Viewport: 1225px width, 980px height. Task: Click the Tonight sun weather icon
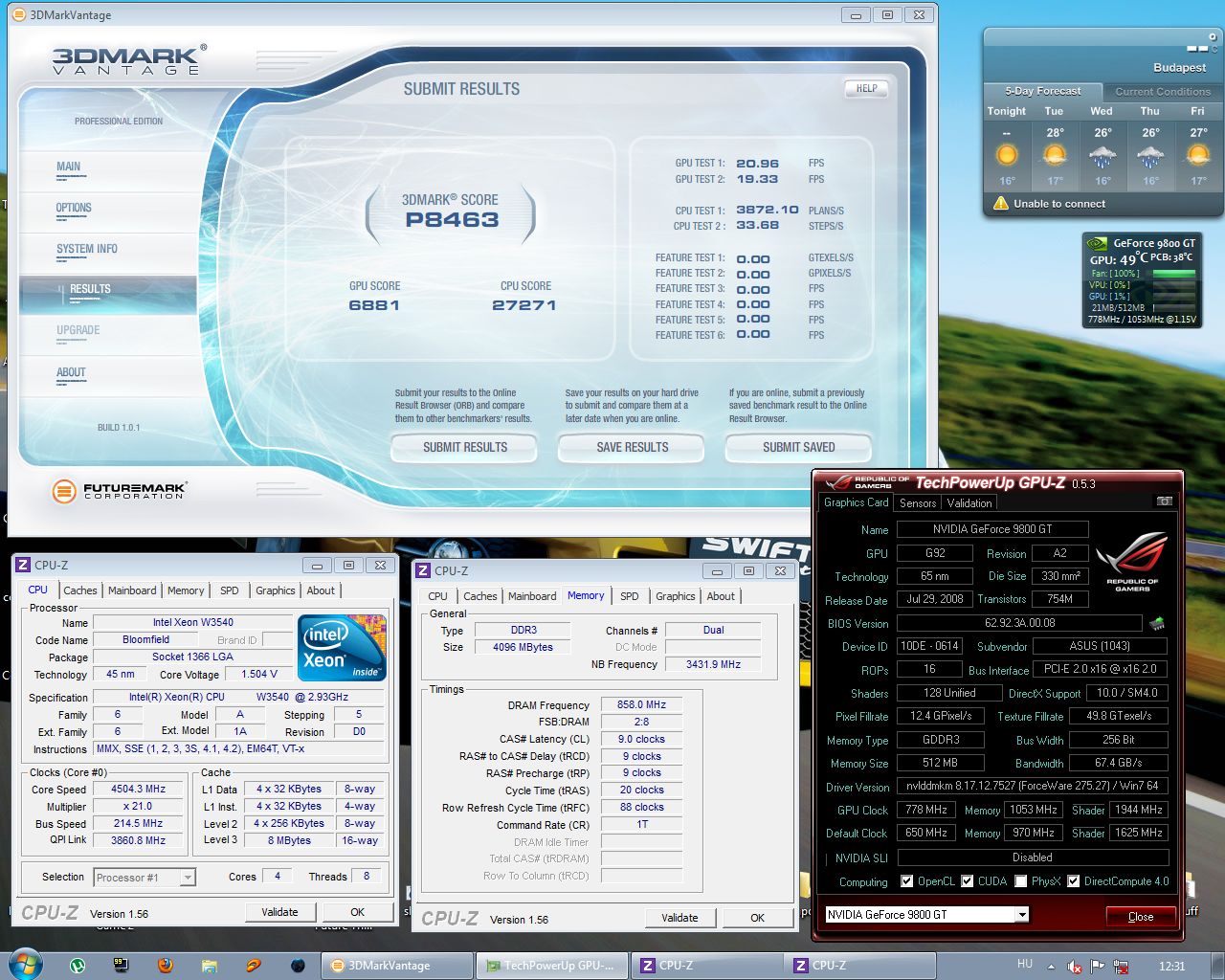tap(1007, 155)
